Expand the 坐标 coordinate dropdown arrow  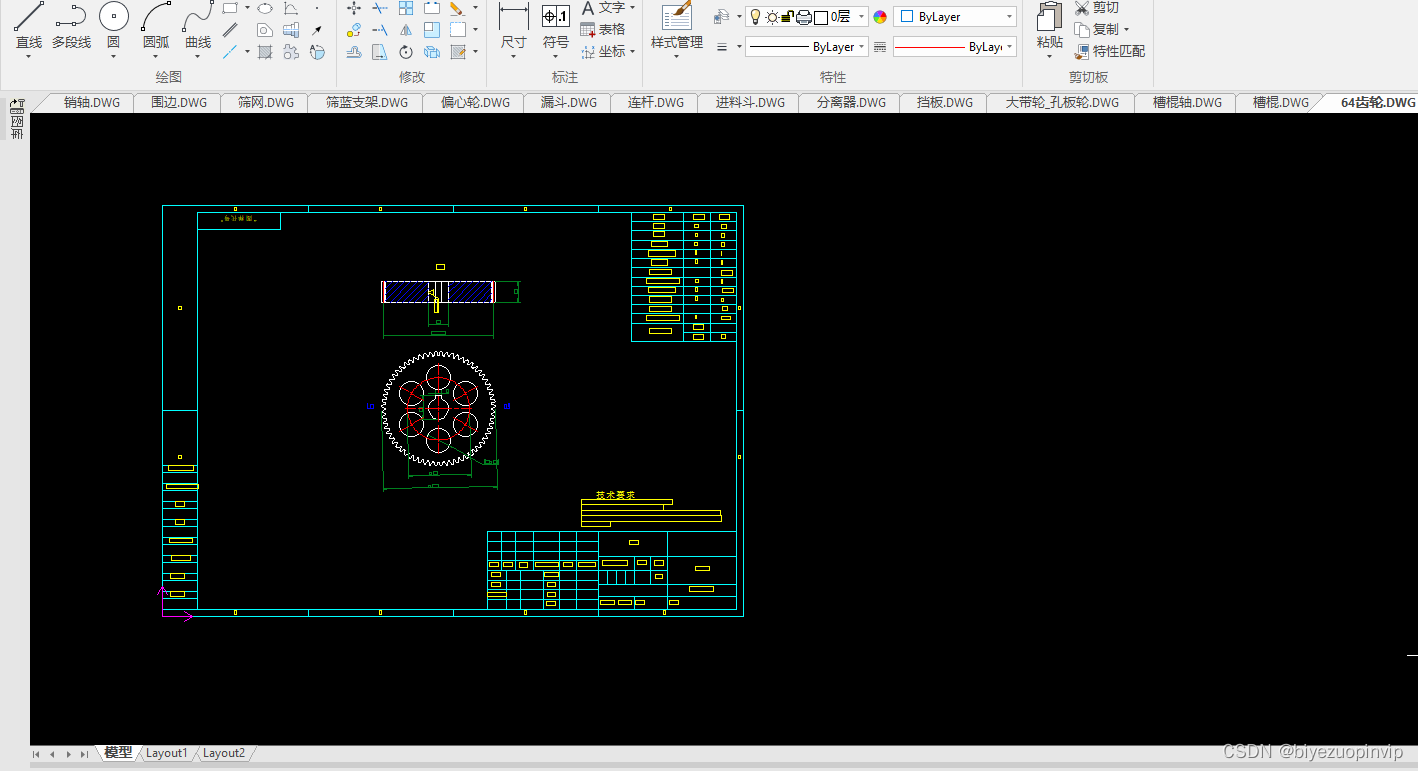(633, 51)
